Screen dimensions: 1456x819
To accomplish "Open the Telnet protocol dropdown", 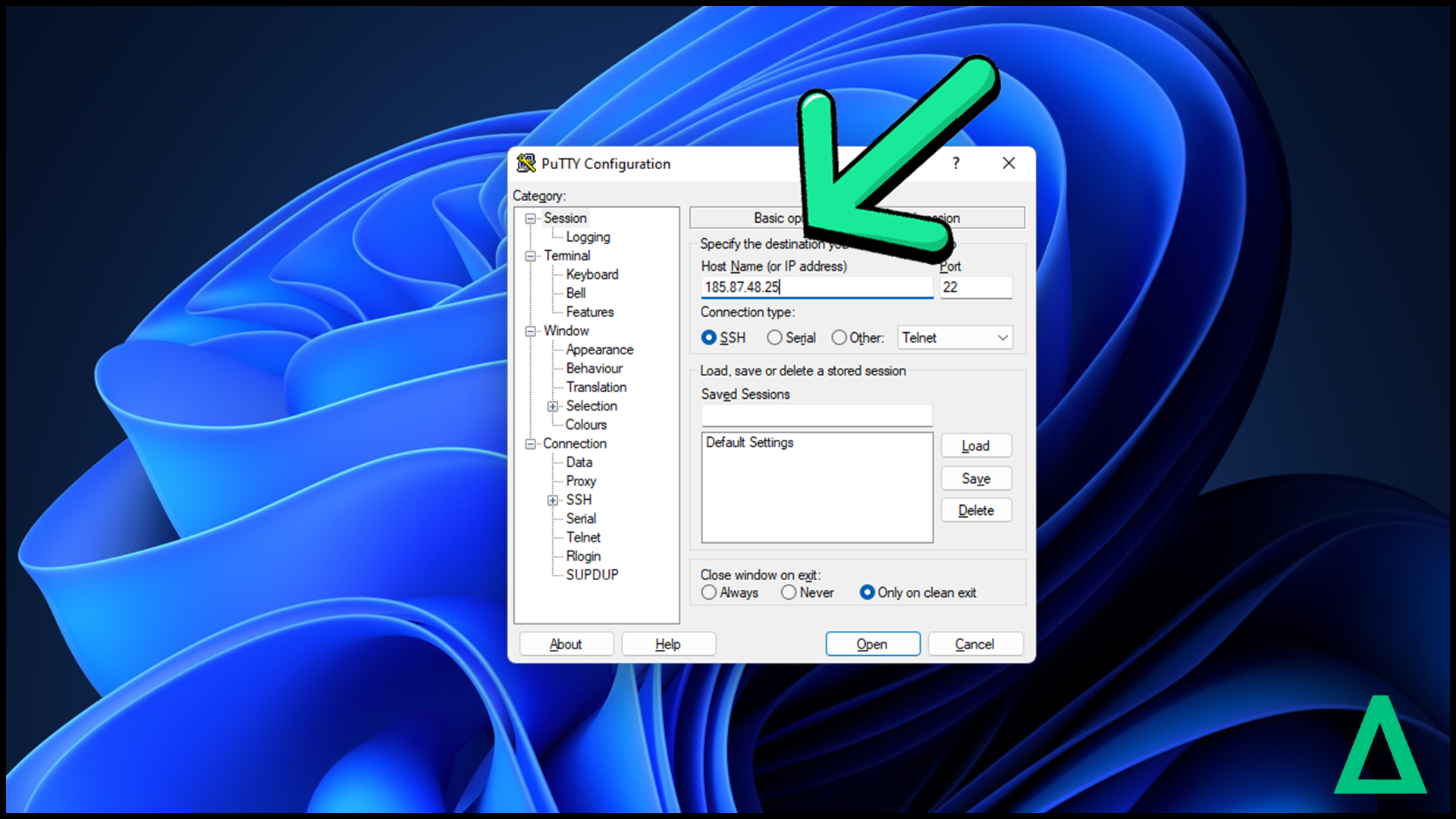I will (x=955, y=337).
